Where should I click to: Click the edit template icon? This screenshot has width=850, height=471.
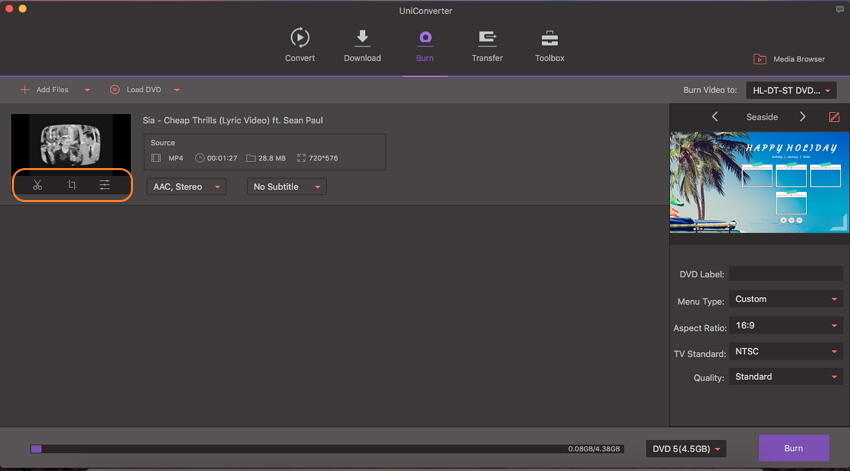tap(834, 117)
